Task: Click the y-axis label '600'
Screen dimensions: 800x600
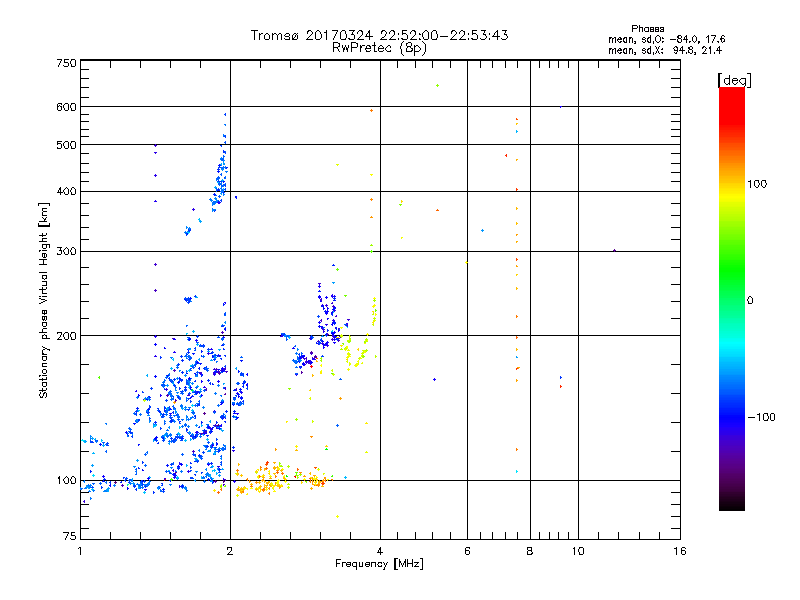Action: (x=67, y=107)
